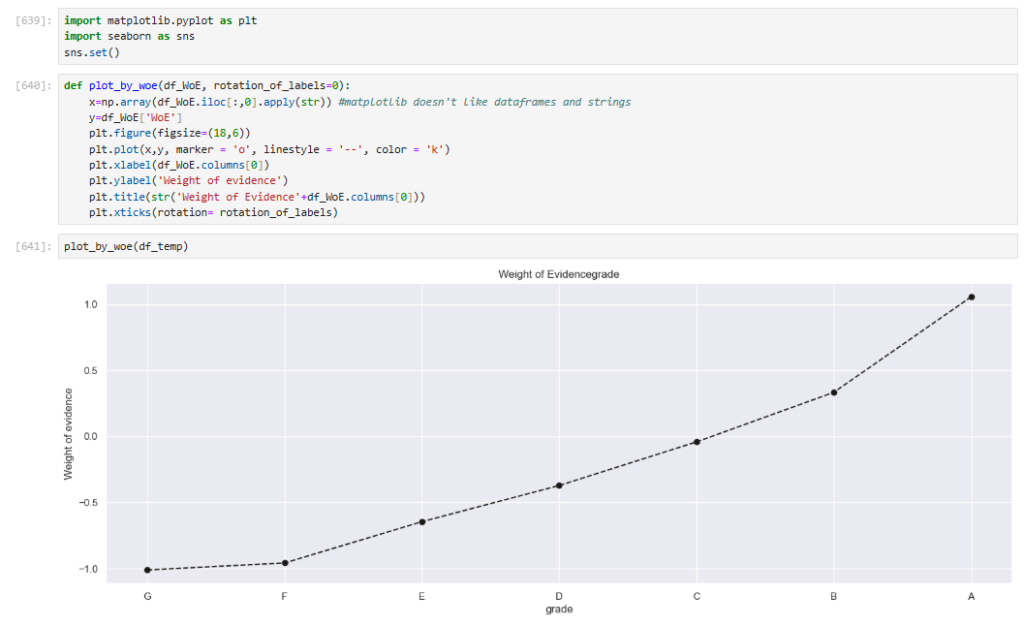Select the plotted marker for grade D

pos(559,486)
